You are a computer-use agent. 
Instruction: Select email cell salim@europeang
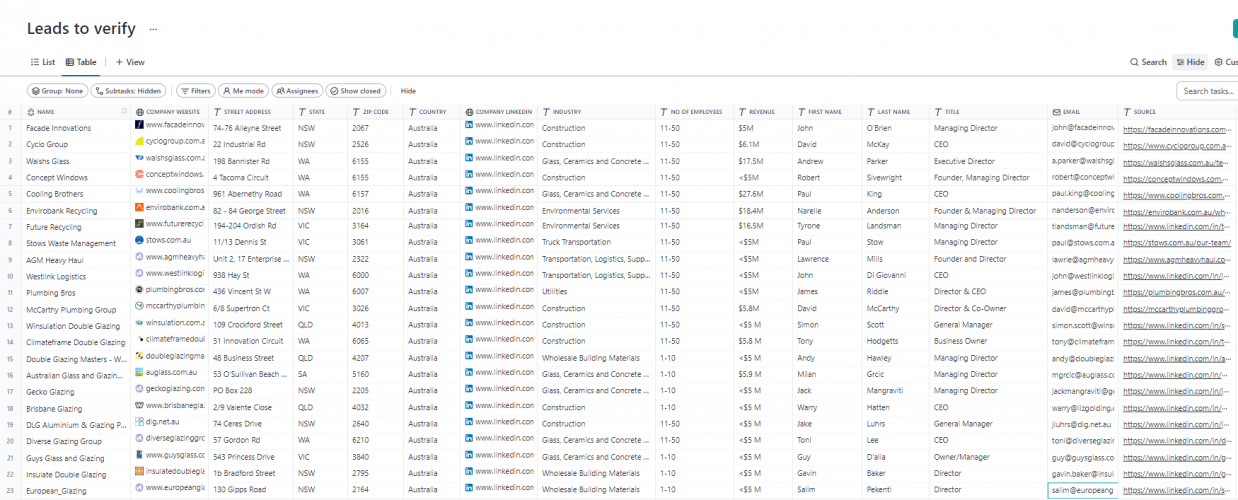tap(1083, 490)
